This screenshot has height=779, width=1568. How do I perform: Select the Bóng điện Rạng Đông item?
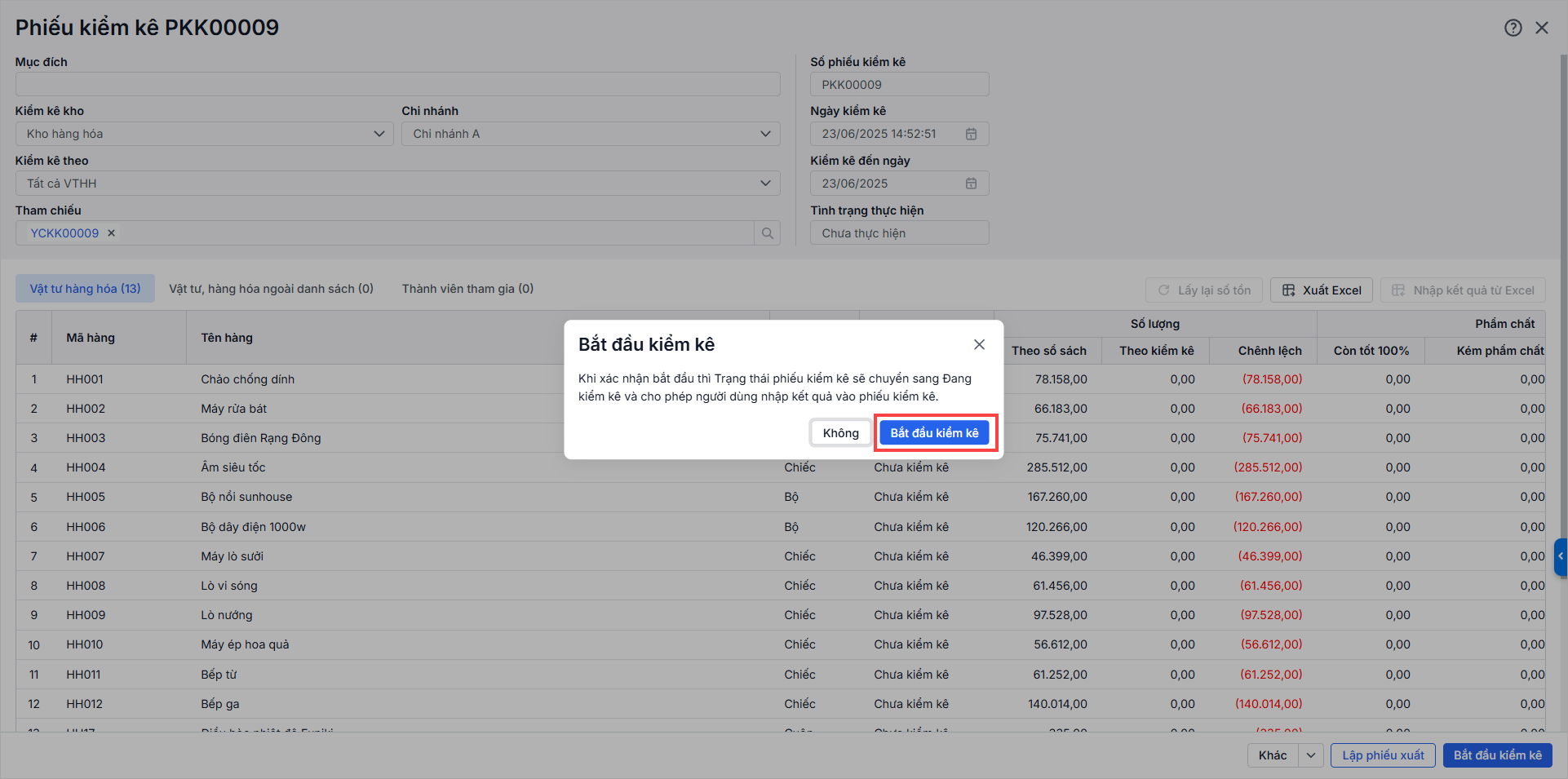coord(261,438)
